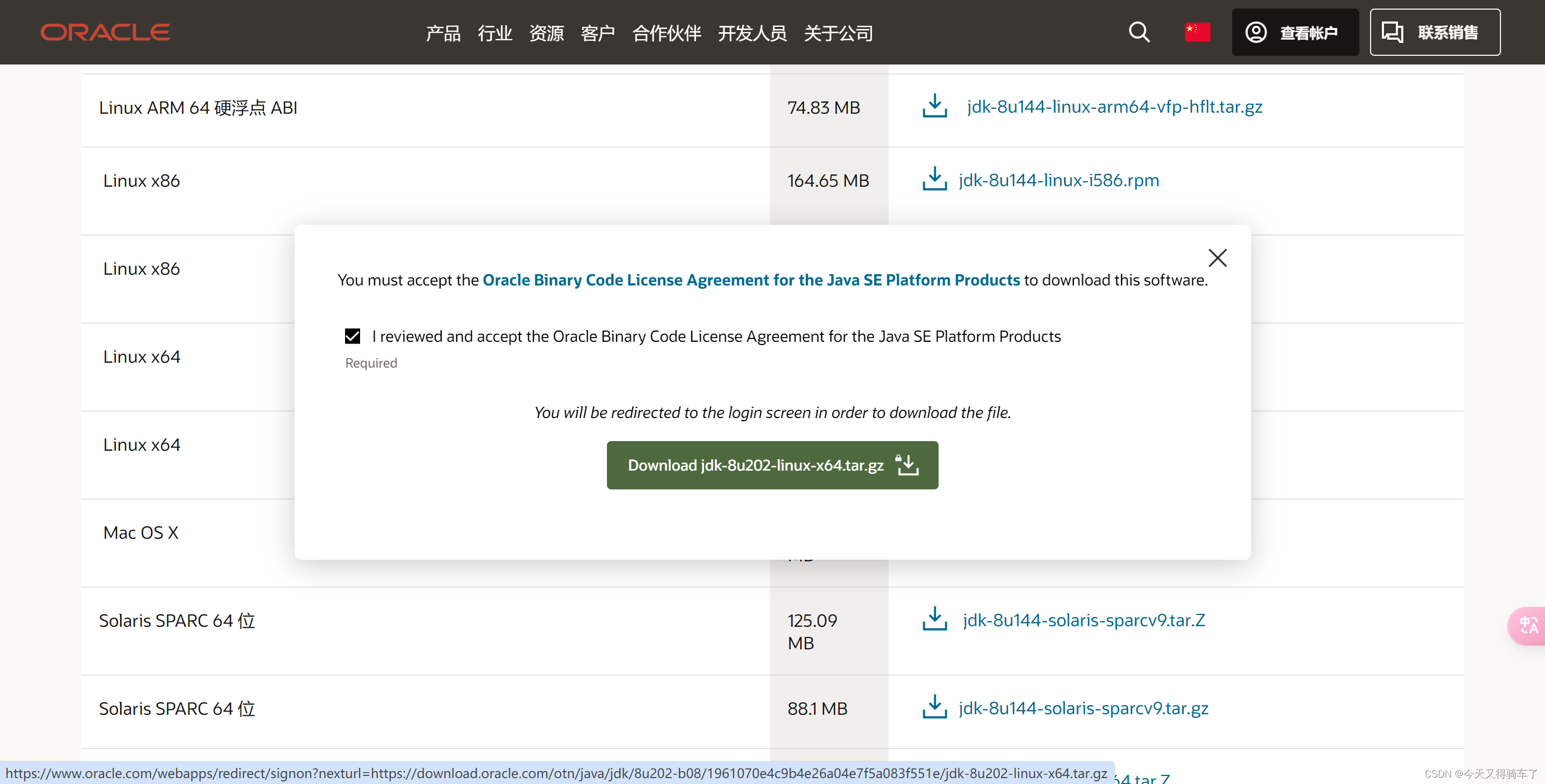Image resolution: width=1545 pixels, height=784 pixels.
Task: Open the 产品 menu
Action: (x=443, y=34)
